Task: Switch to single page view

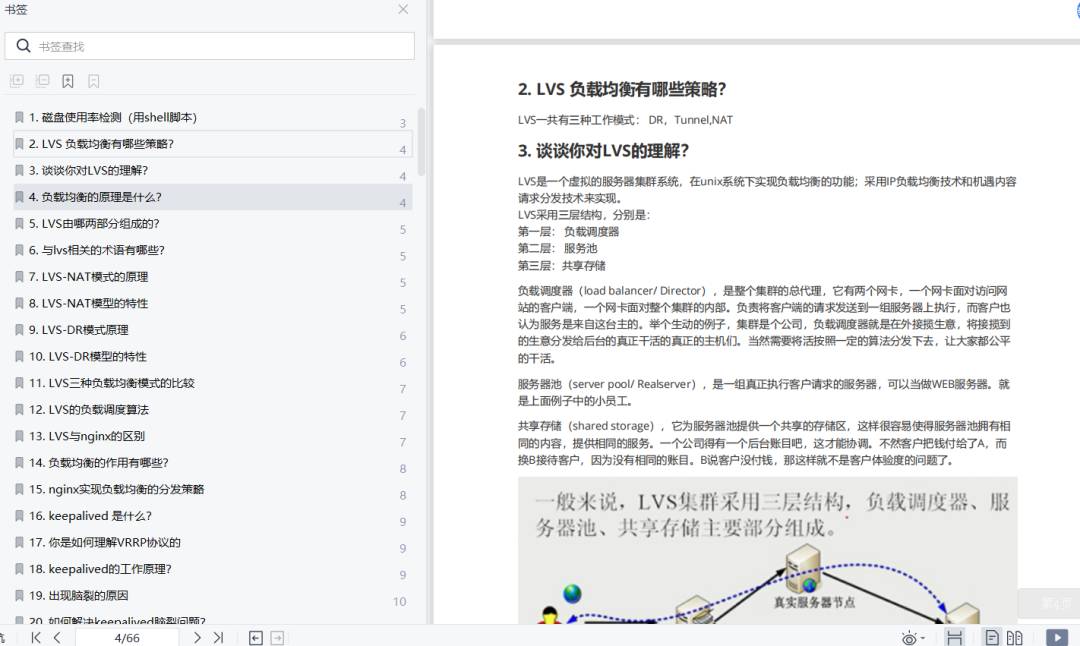Action: [x=992, y=638]
